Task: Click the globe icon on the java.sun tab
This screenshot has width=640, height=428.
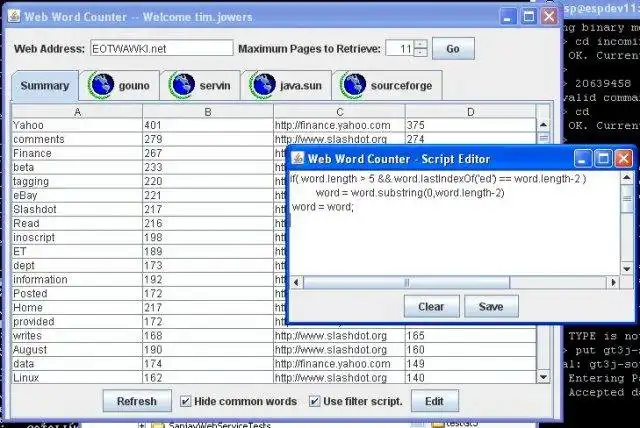Action: pyautogui.click(x=262, y=85)
